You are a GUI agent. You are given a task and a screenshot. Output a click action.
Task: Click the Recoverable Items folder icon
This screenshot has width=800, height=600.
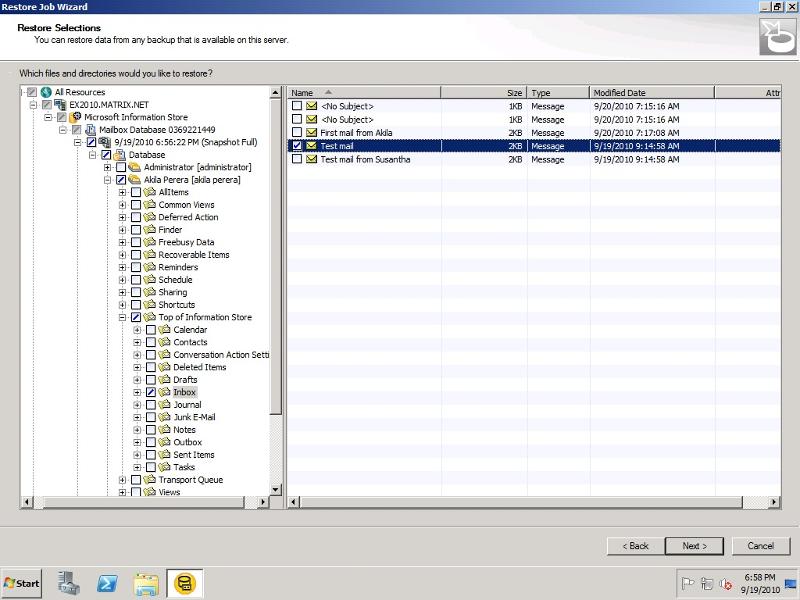(150, 255)
